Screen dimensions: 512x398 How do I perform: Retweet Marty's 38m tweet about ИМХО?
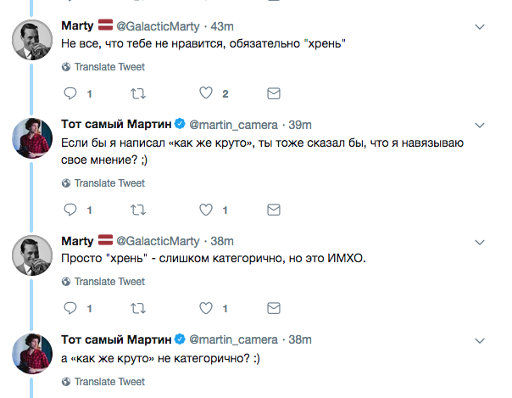tap(138, 308)
